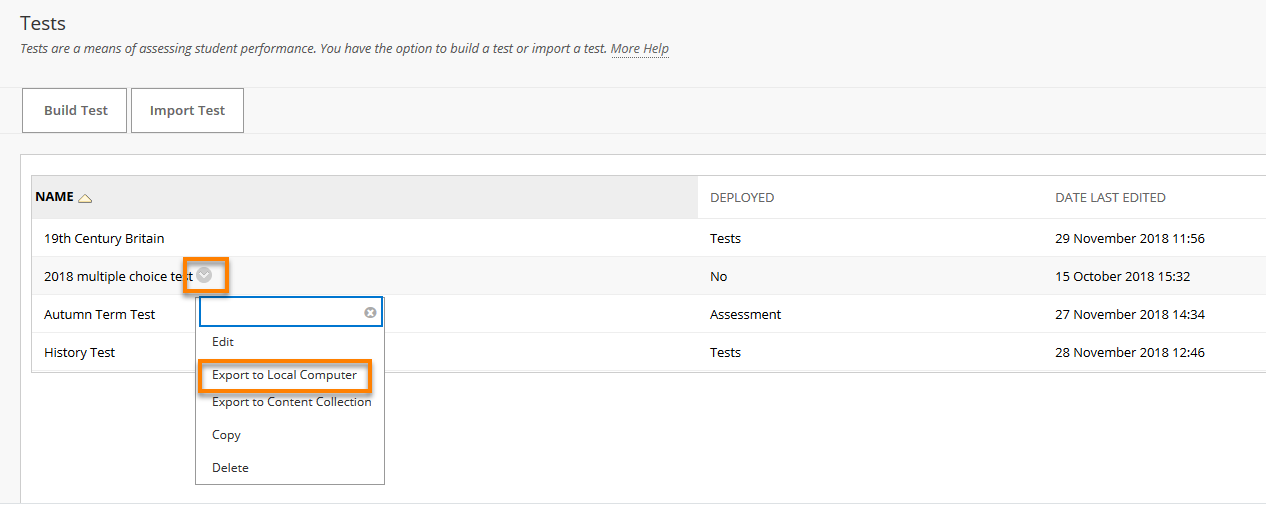This screenshot has height=507, width=1266.
Task: Click the Import Test button
Action: coord(187,110)
